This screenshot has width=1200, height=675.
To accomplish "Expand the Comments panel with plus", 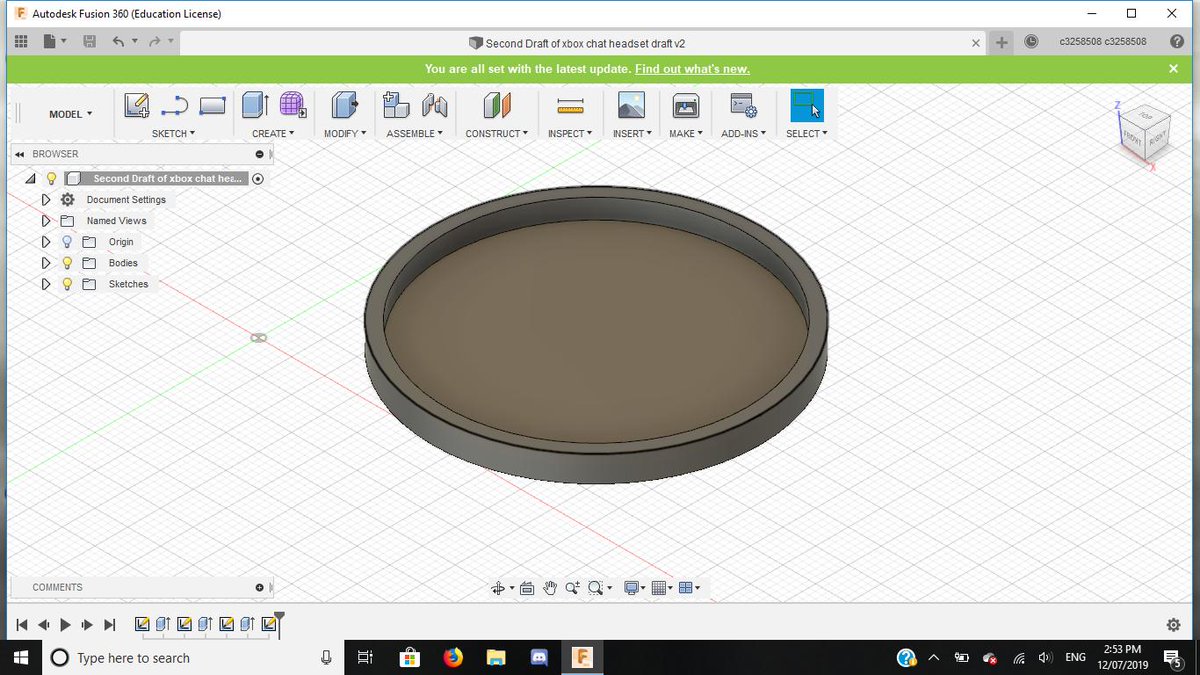I will coord(259,587).
